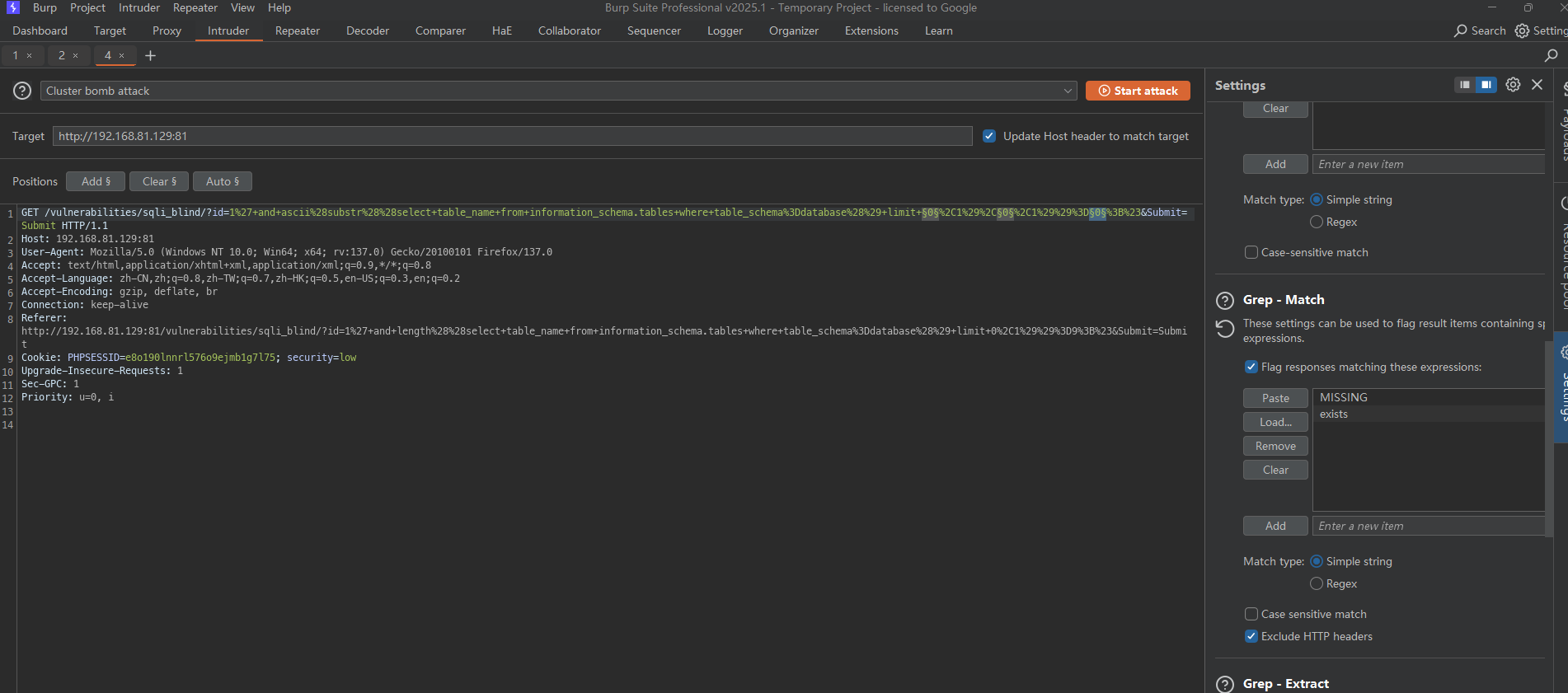Screen dimensions: 1568x693
Task: Click Clear § positions button
Action: pos(159,181)
